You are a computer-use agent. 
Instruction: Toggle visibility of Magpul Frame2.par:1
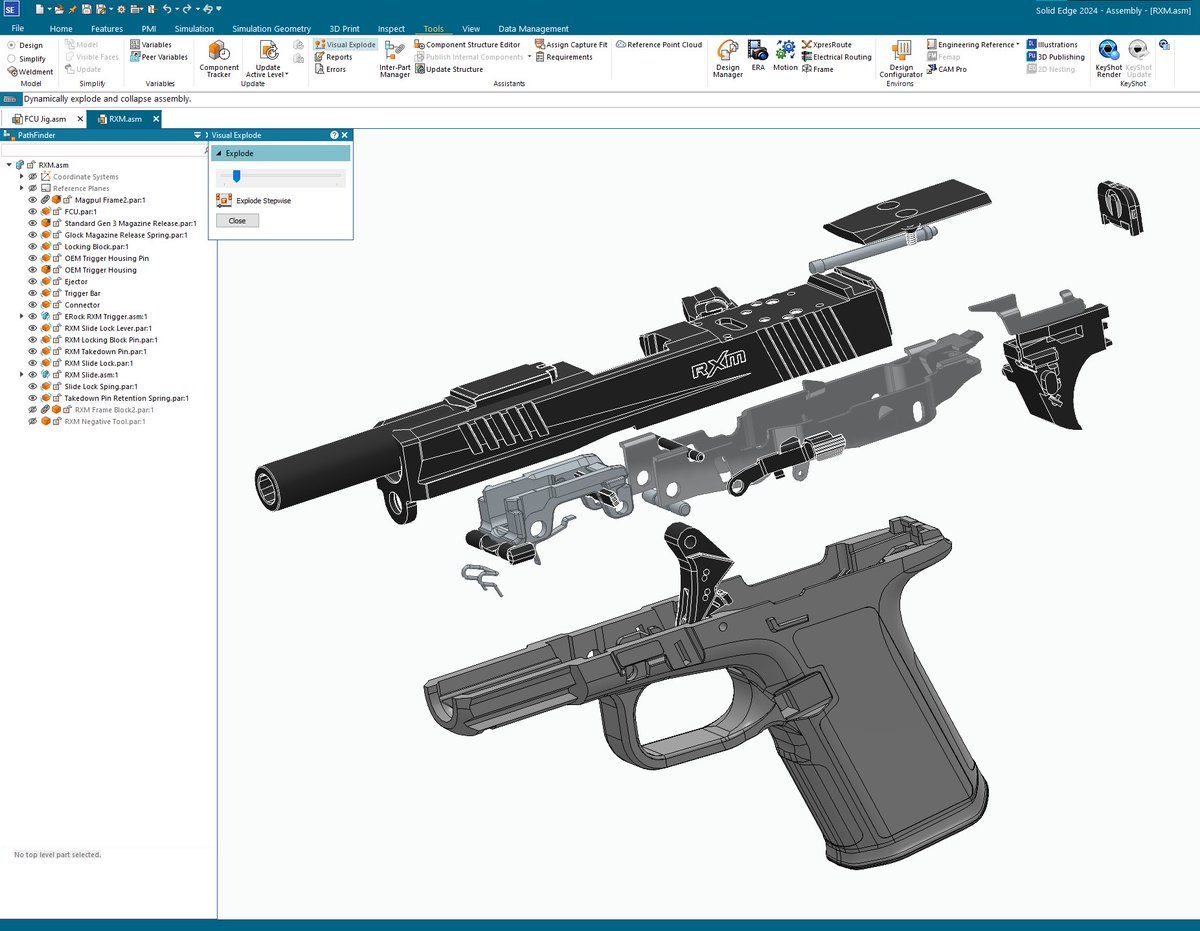[x=32, y=200]
